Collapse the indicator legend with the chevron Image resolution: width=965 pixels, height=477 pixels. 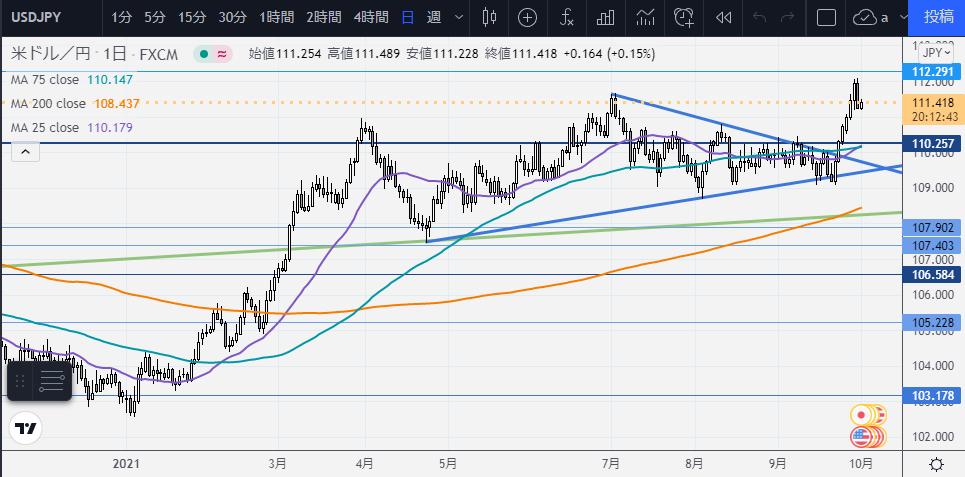coord(25,151)
